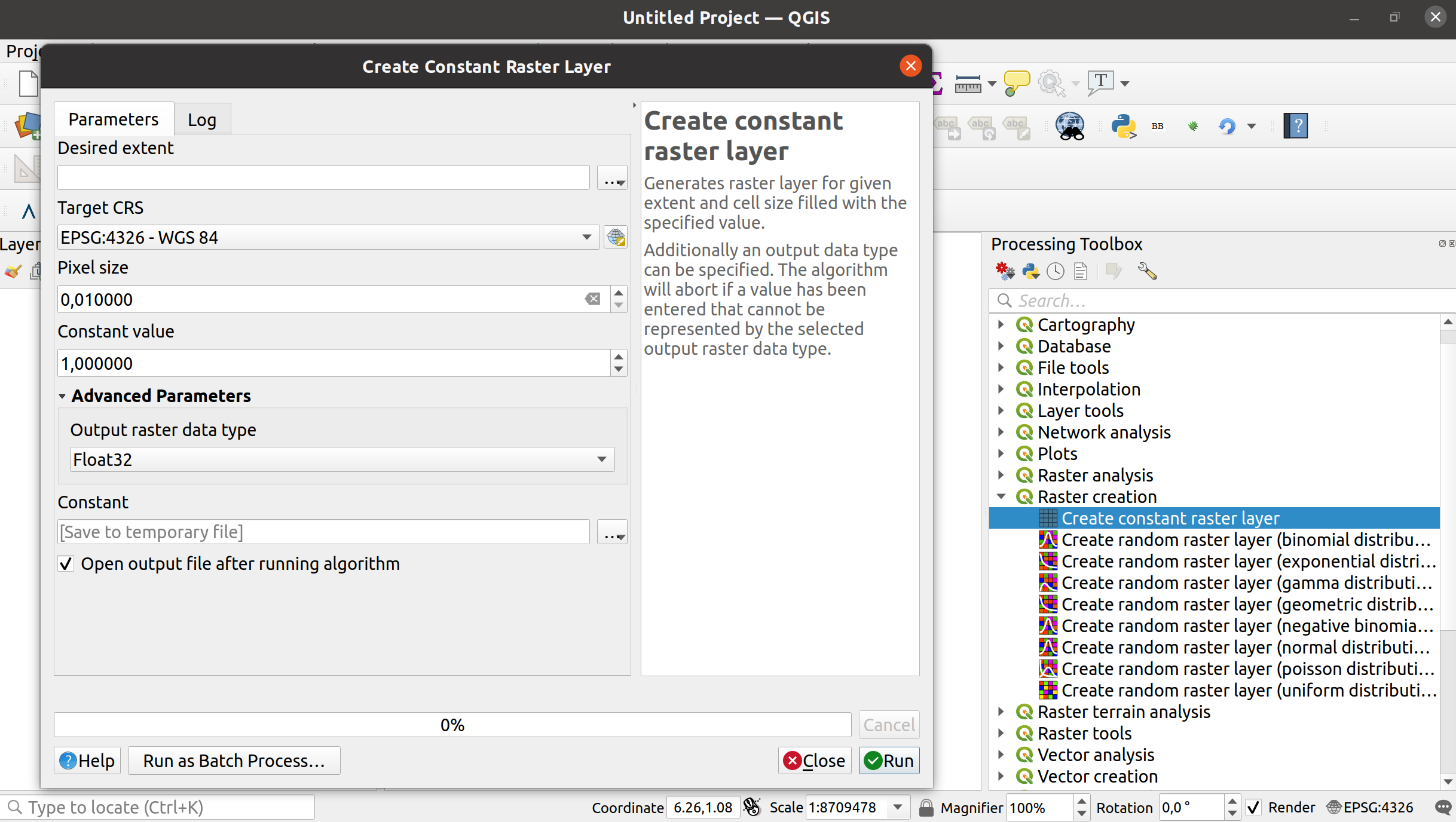Viewport: 1456px width, 822px height.
Task: Toggle the scale lock icon
Action: tap(926, 808)
